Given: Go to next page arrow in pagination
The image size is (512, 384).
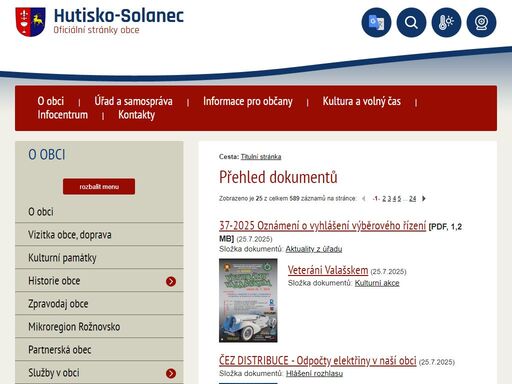Looking at the screenshot, I should 424,199.
